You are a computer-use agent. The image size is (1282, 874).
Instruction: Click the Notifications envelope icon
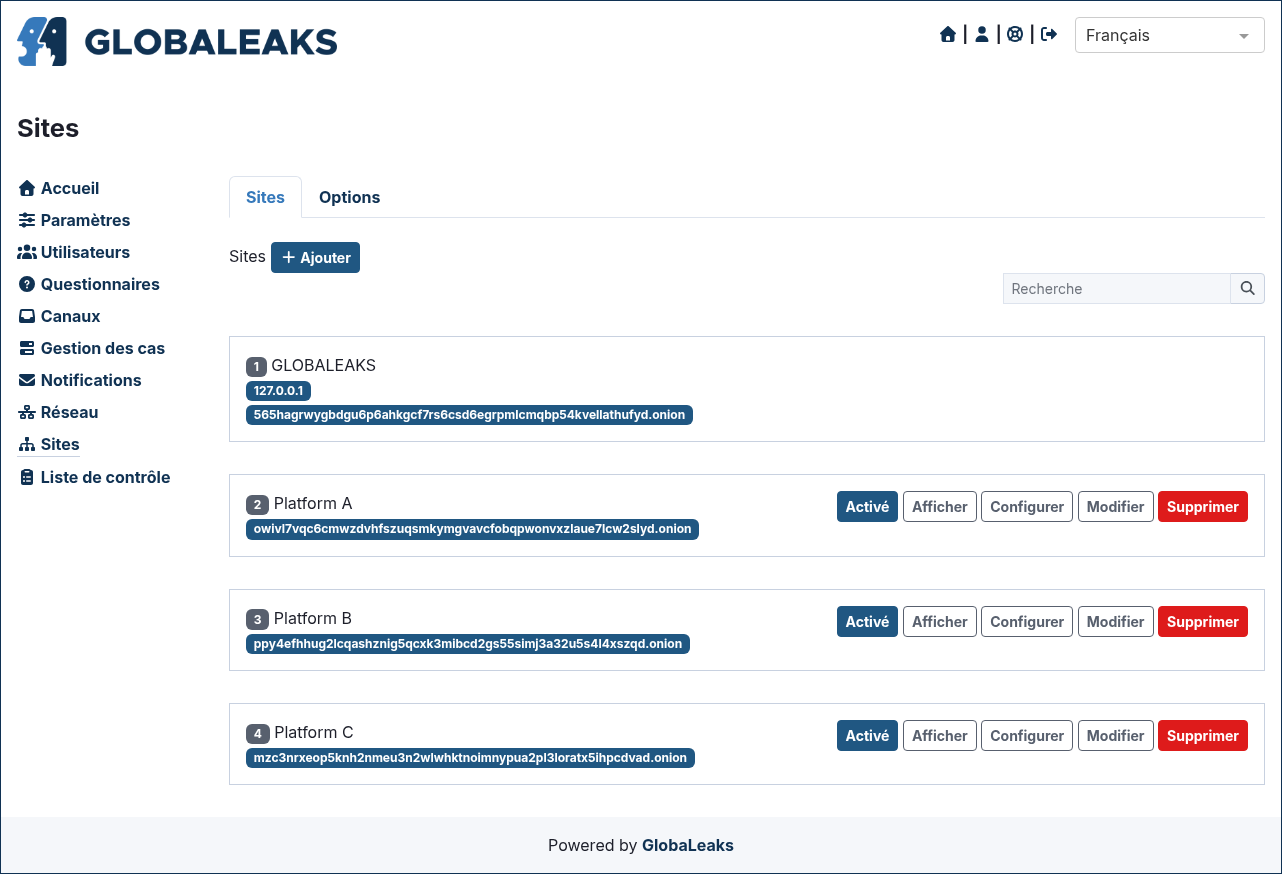pyautogui.click(x=27, y=380)
